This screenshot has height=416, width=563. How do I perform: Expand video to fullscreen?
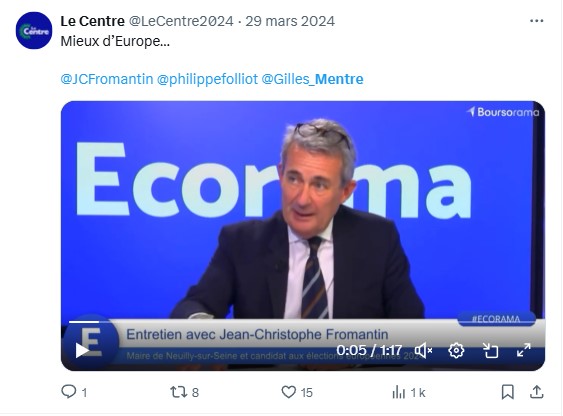(x=524, y=350)
